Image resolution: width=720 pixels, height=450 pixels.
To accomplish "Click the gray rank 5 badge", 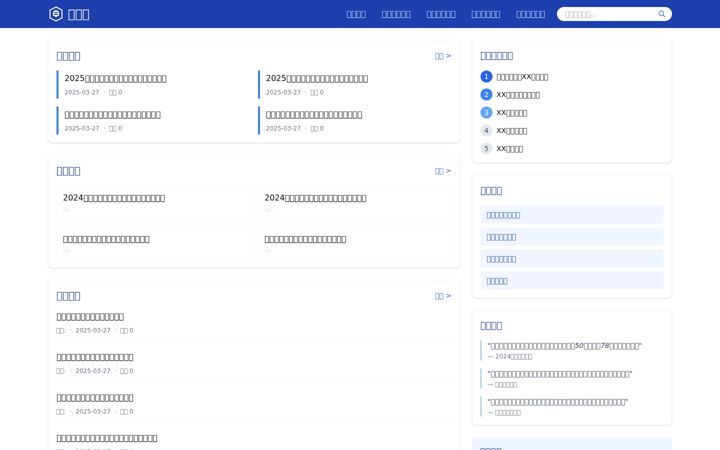I will coord(486,148).
